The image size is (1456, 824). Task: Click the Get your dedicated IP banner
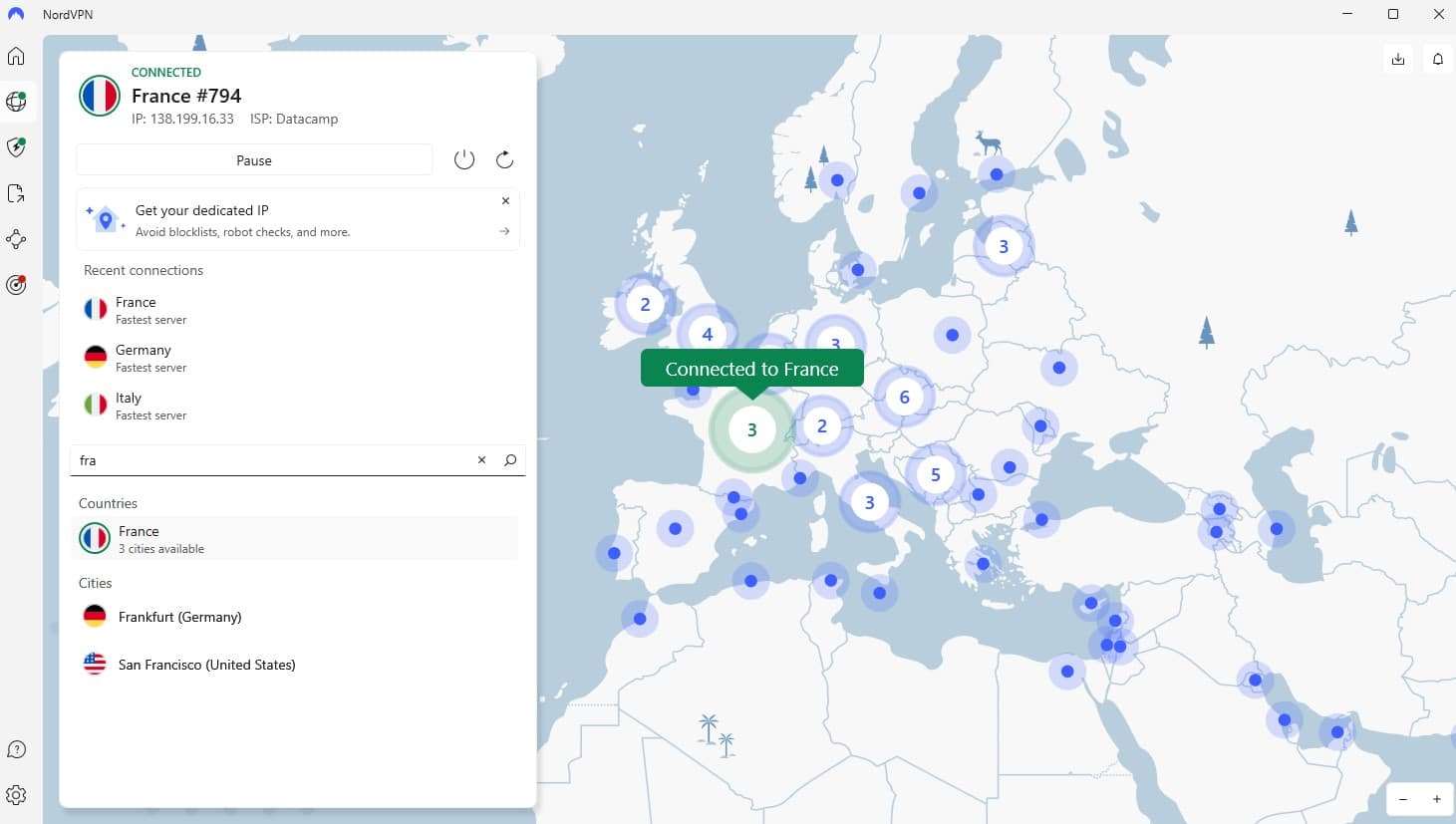click(297, 219)
